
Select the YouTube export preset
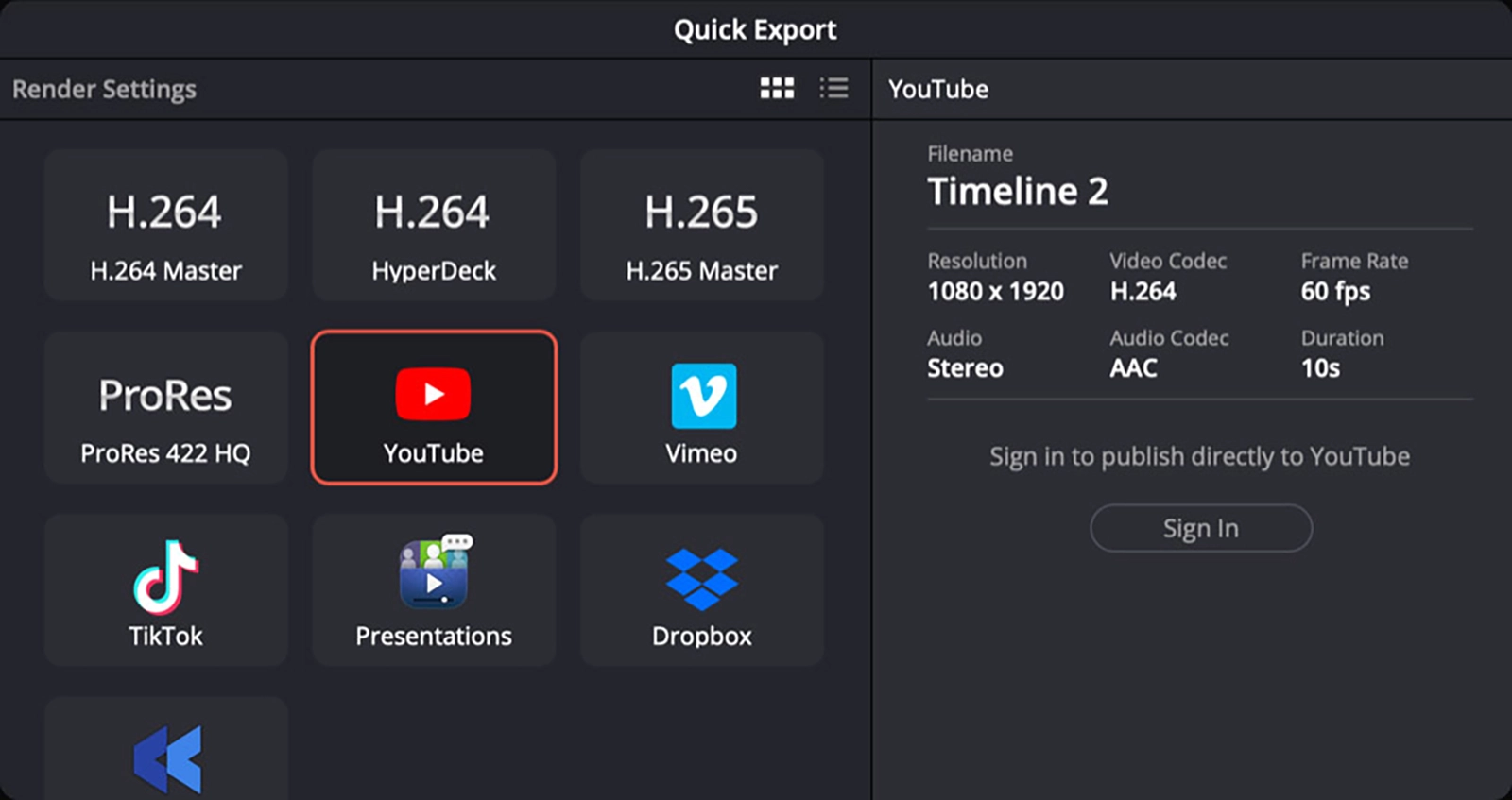(x=434, y=408)
